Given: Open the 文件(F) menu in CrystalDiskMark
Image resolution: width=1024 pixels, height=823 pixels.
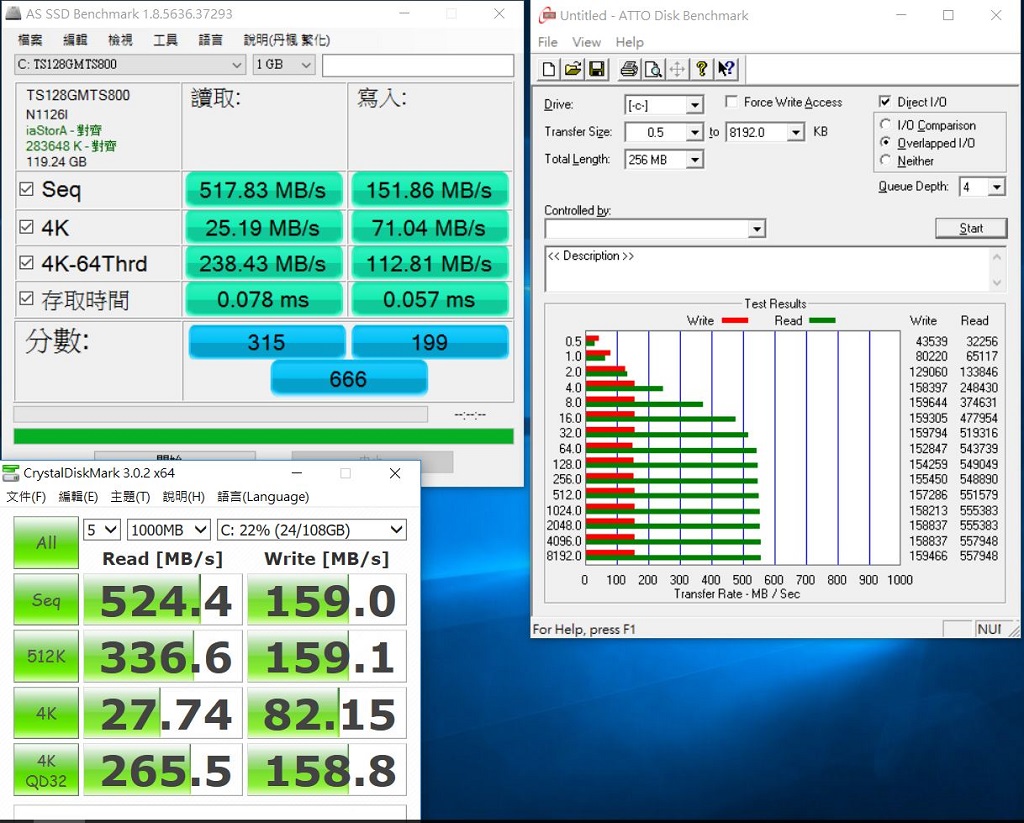Looking at the screenshot, I should tap(26, 496).
